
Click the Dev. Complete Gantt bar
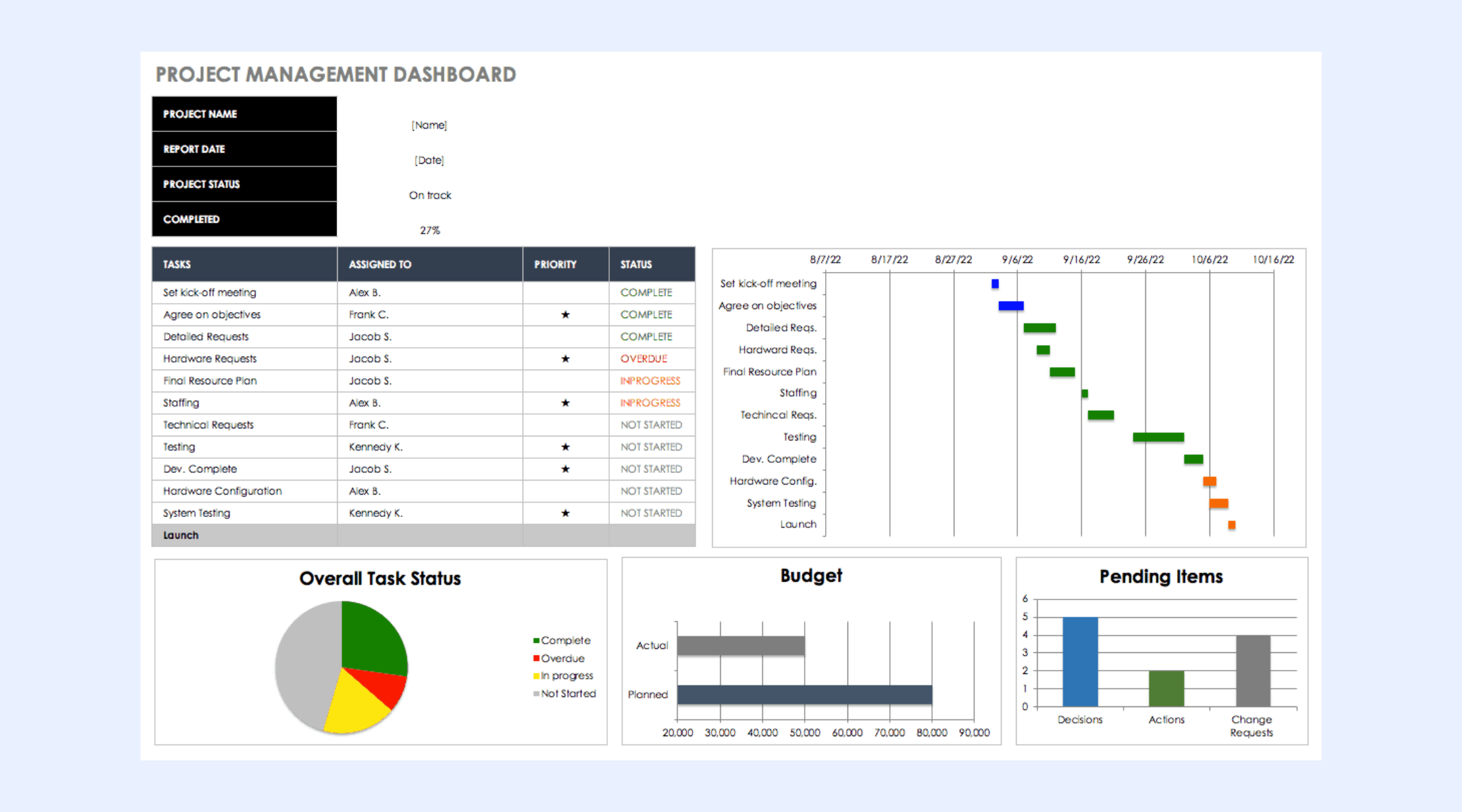coord(1193,459)
